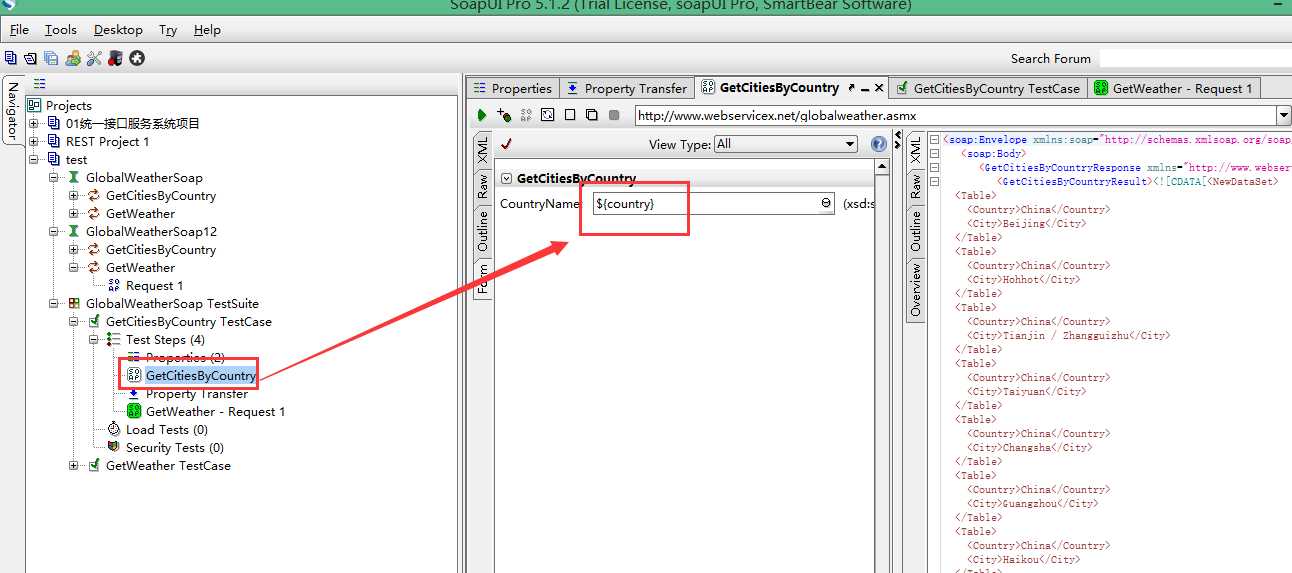Open the Desktop menu
This screenshot has width=1292, height=573.
118,29
